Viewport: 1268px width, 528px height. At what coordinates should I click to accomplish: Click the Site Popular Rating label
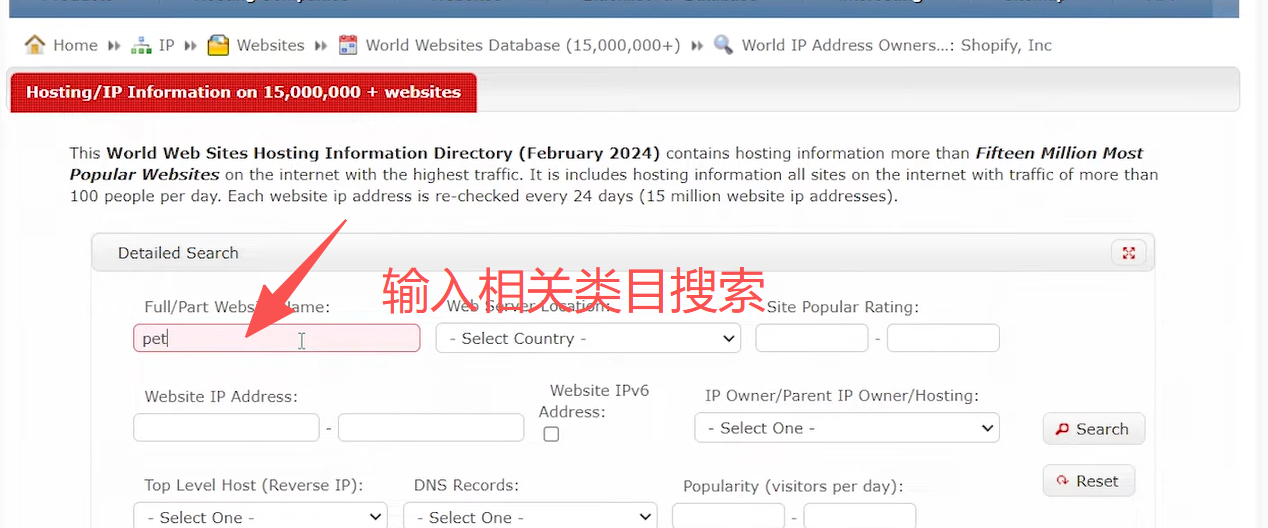pos(843,307)
